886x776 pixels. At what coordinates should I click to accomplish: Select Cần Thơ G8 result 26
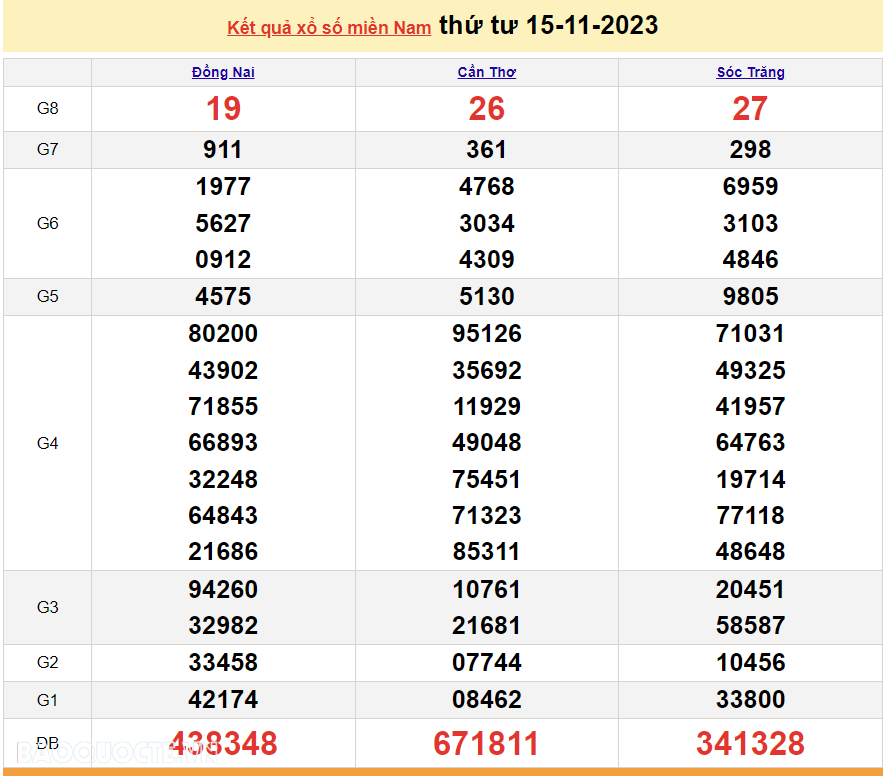487,109
